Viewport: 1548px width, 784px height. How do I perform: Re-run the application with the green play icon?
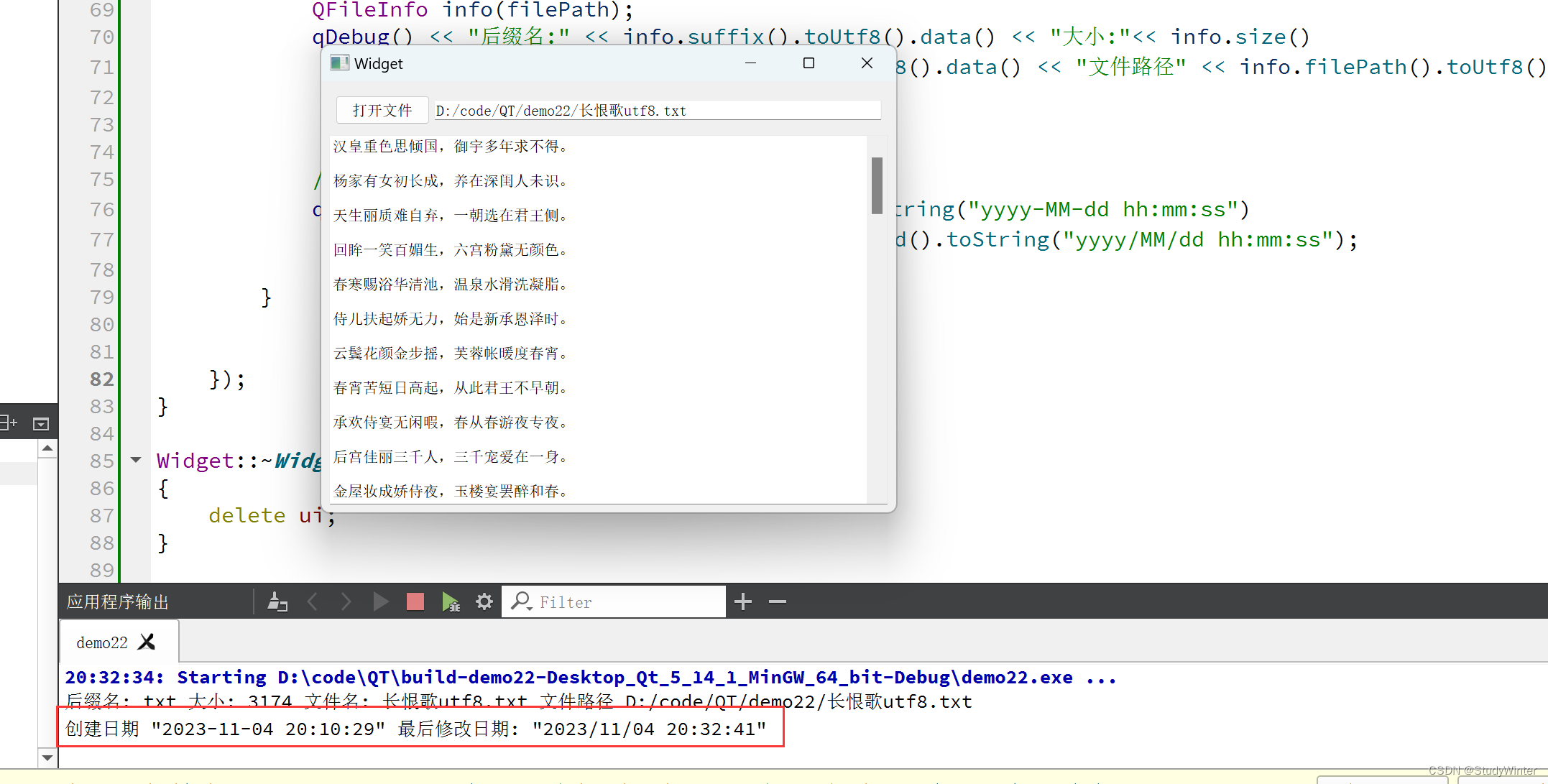(x=380, y=601)
